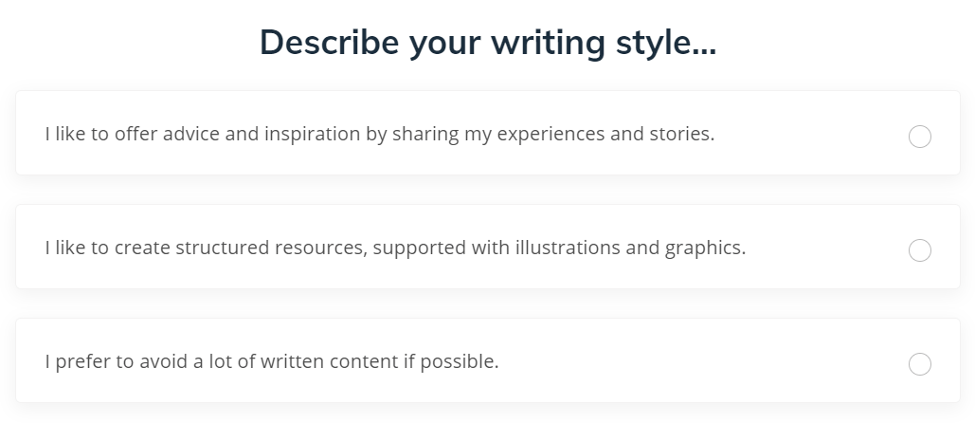Toggle the circle beside the 'if possible' option

(919, 364)
